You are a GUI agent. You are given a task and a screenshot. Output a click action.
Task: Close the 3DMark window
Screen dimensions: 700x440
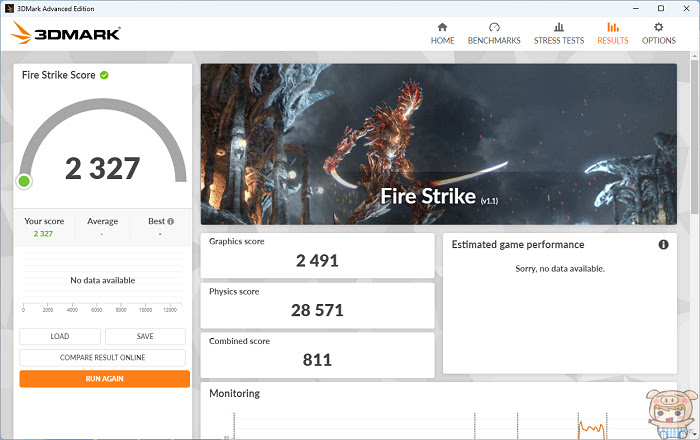click(x=687, y=8)
